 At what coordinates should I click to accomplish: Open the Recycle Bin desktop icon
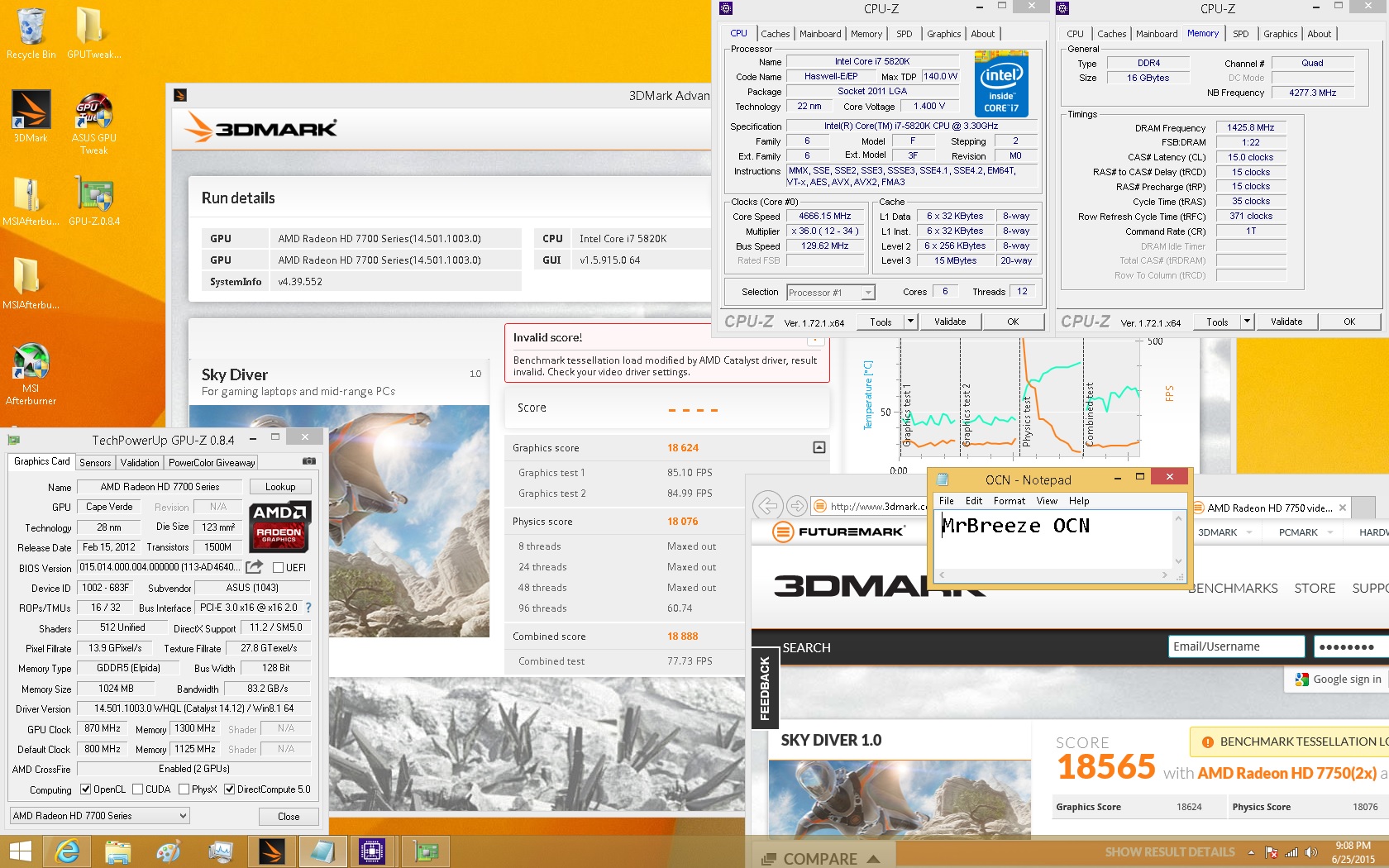(31, 33)
